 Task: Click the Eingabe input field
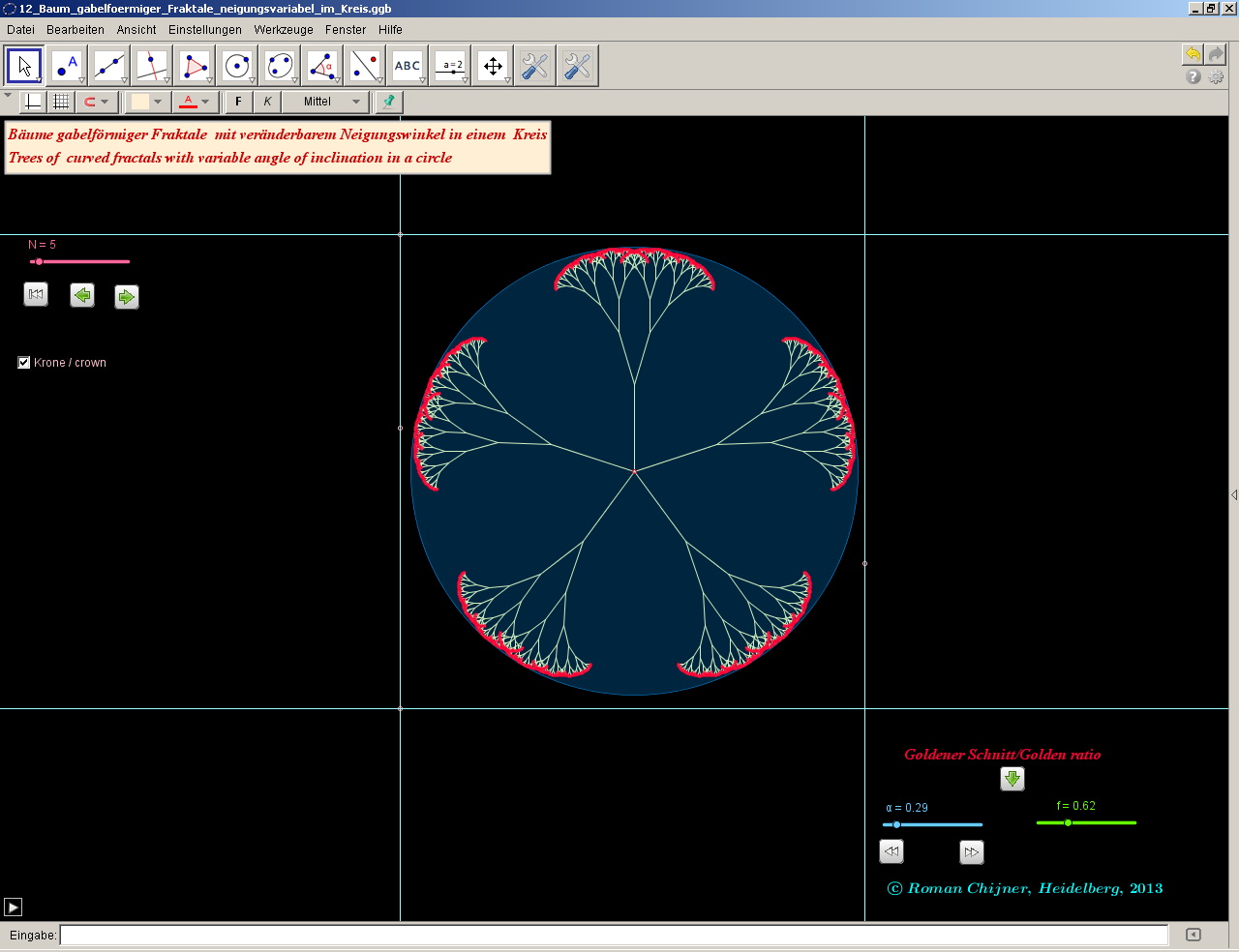pos(614,935)
